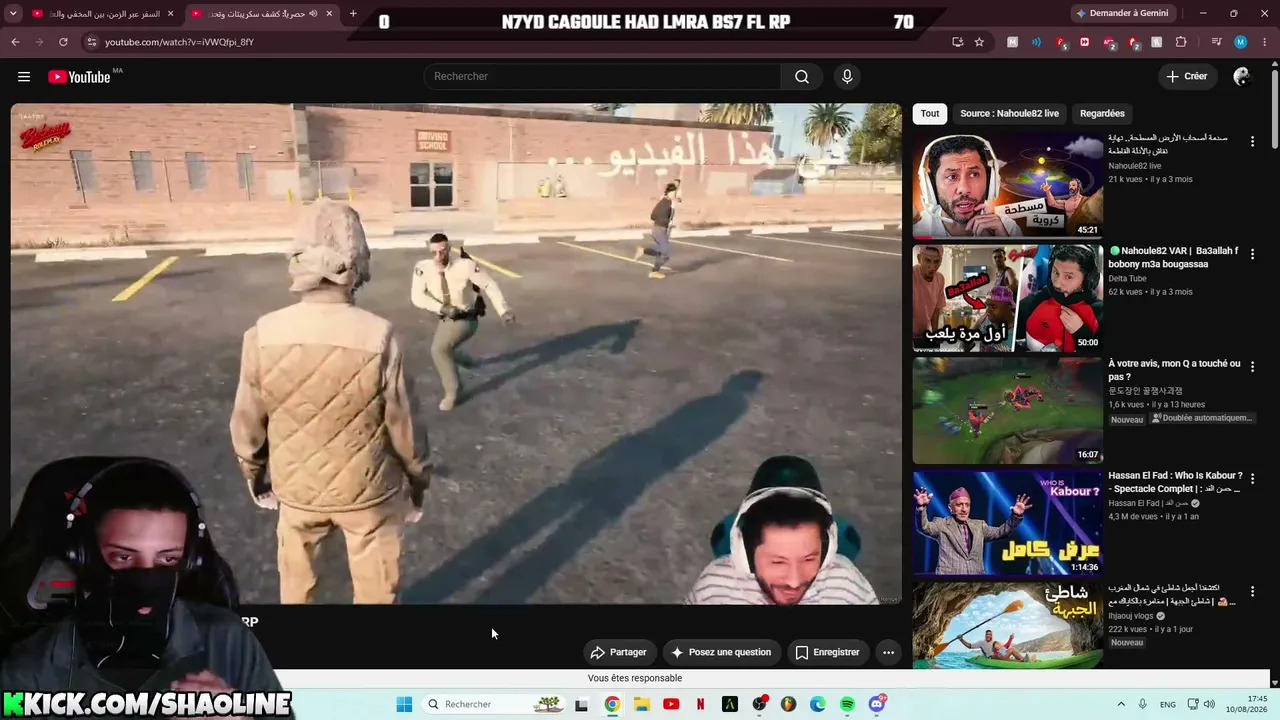The height and width of the screenshot is (720, 1280).
Task: Select the Regardées filter chip
Action: (x=1102, y=113)
